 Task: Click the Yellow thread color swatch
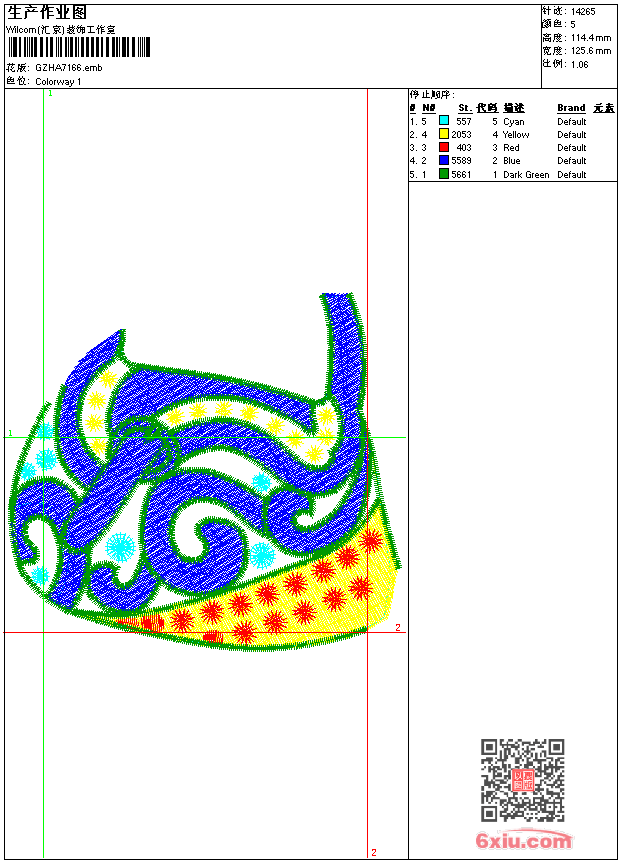(444, 134)
